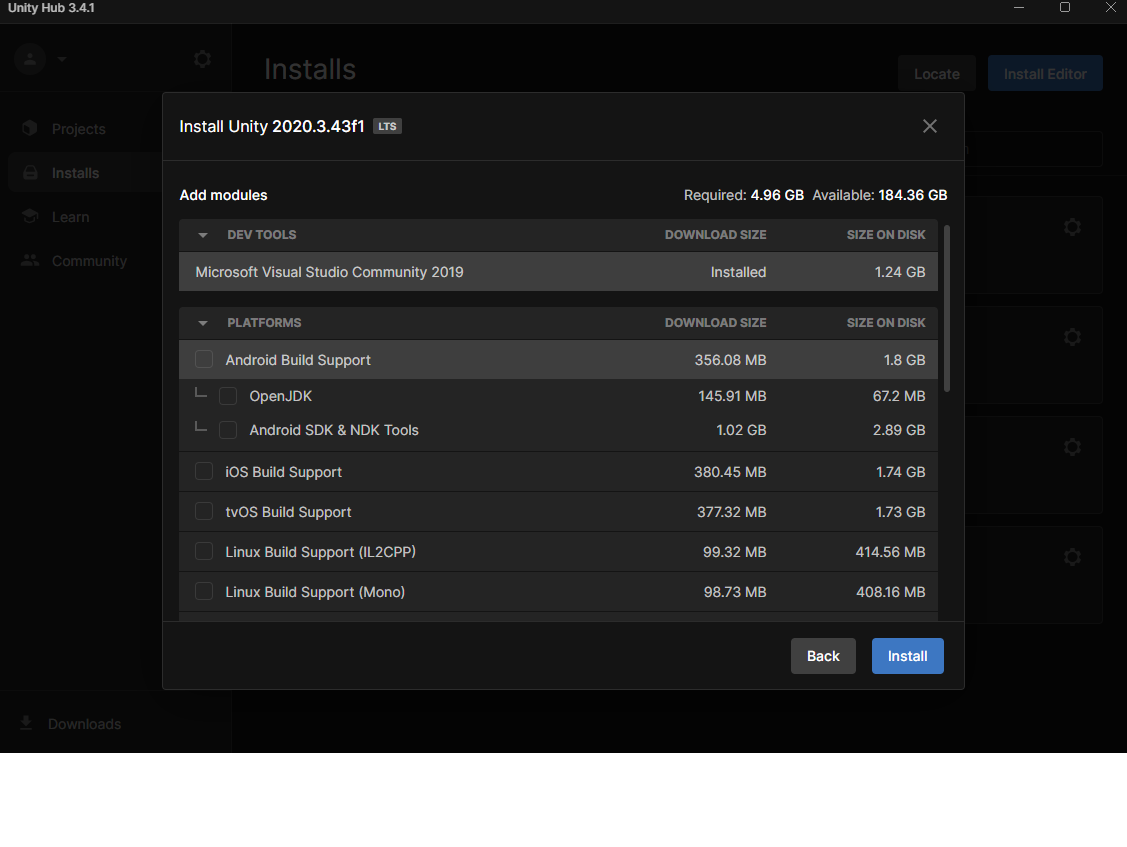Open the Projects section icon
Screen dimensions: 1127x847
(31, 128)
